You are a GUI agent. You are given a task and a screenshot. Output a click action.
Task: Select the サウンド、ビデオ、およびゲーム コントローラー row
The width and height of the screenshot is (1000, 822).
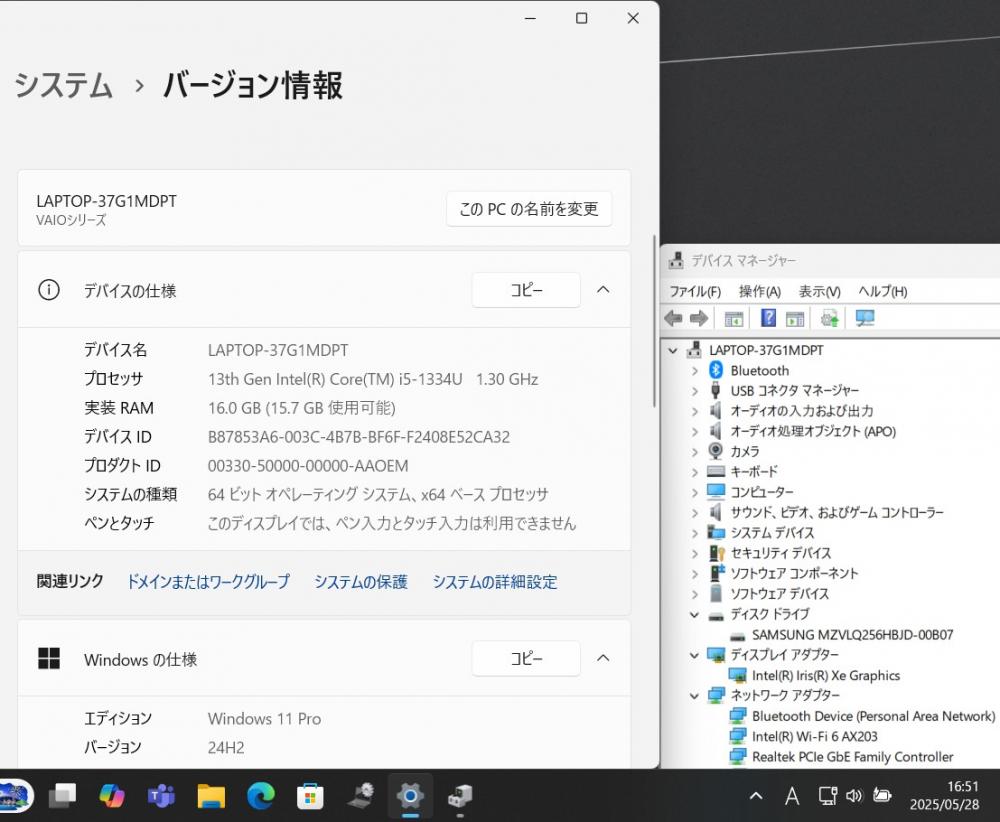(837, 512)
